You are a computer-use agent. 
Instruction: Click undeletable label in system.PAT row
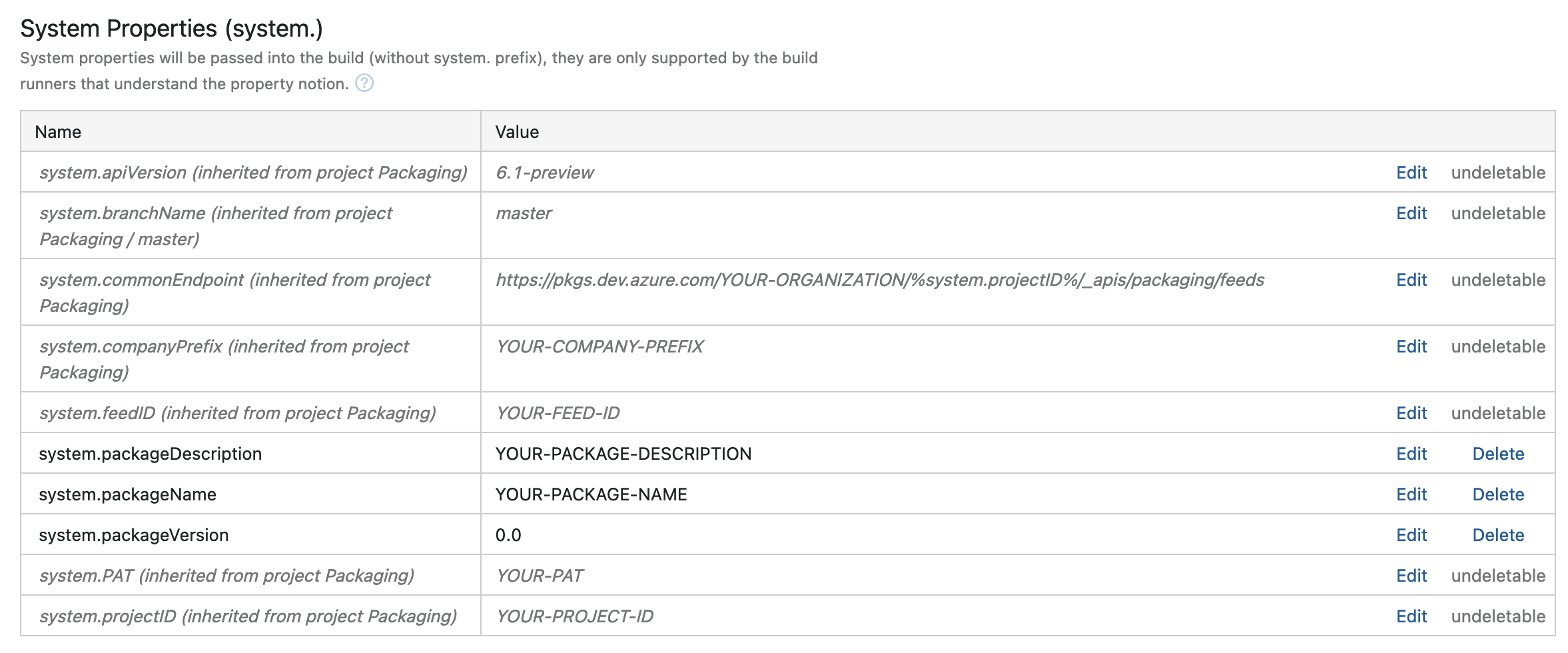click(1498, 576)
